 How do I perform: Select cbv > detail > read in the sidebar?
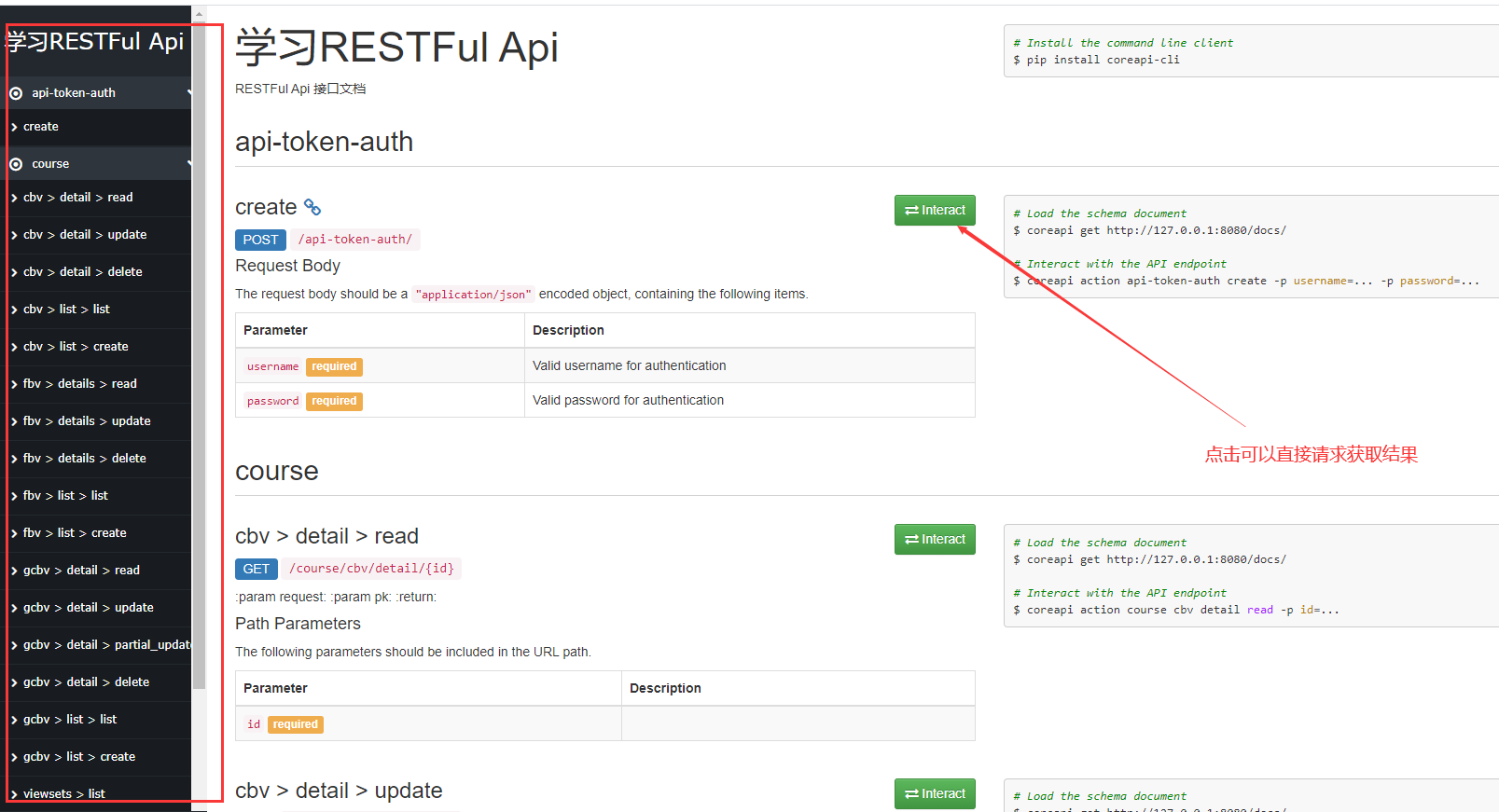(78, 198)
